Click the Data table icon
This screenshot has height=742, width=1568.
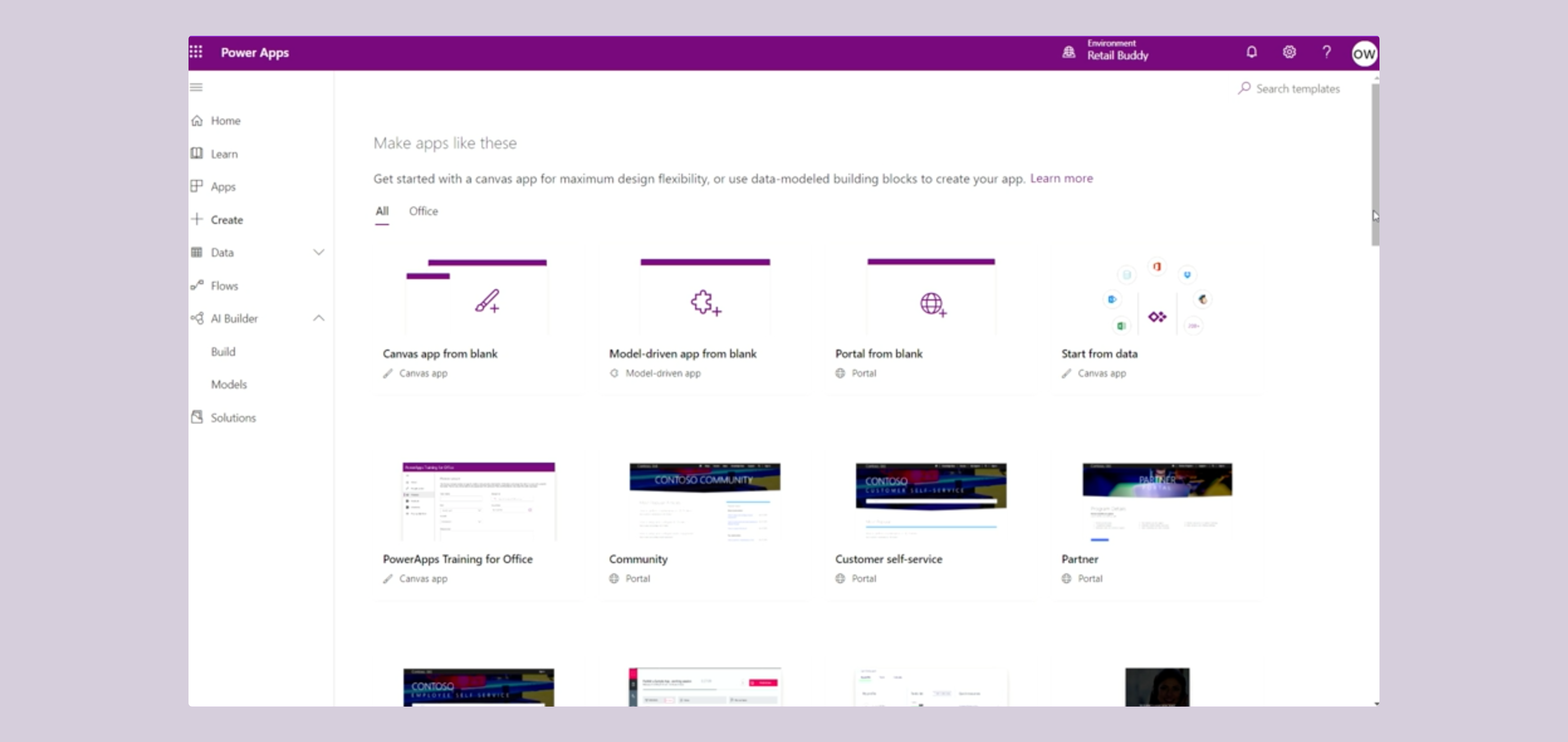click(197, 252)
